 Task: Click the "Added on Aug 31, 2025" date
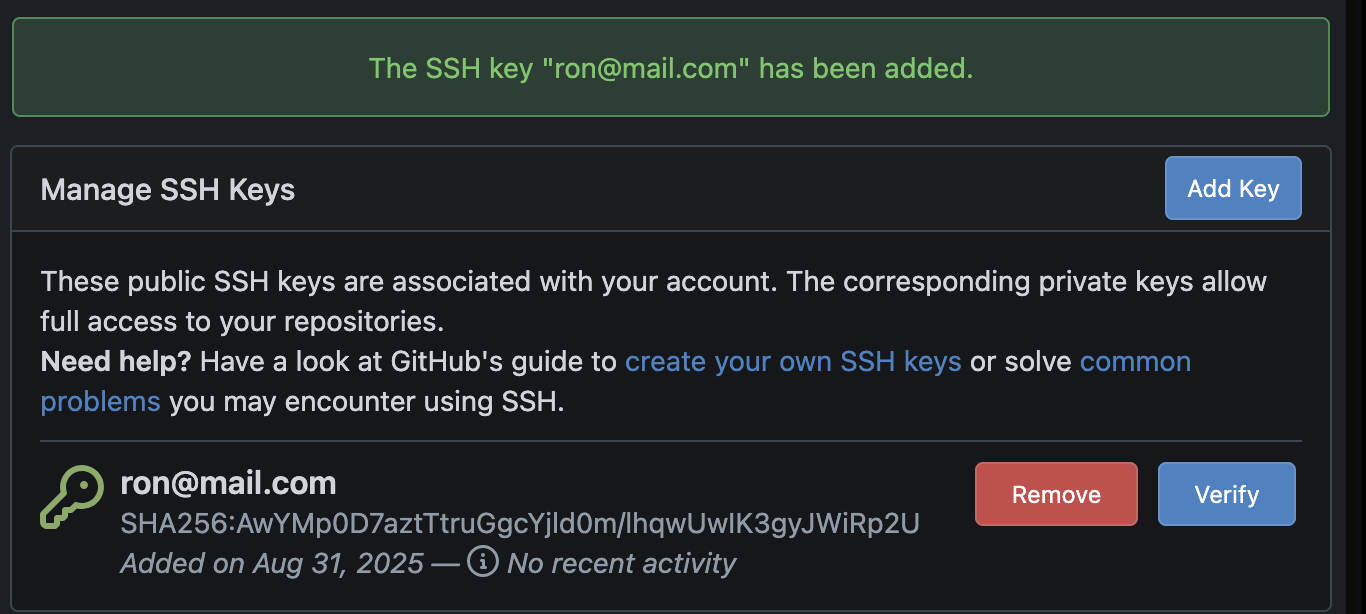(272, 563)
